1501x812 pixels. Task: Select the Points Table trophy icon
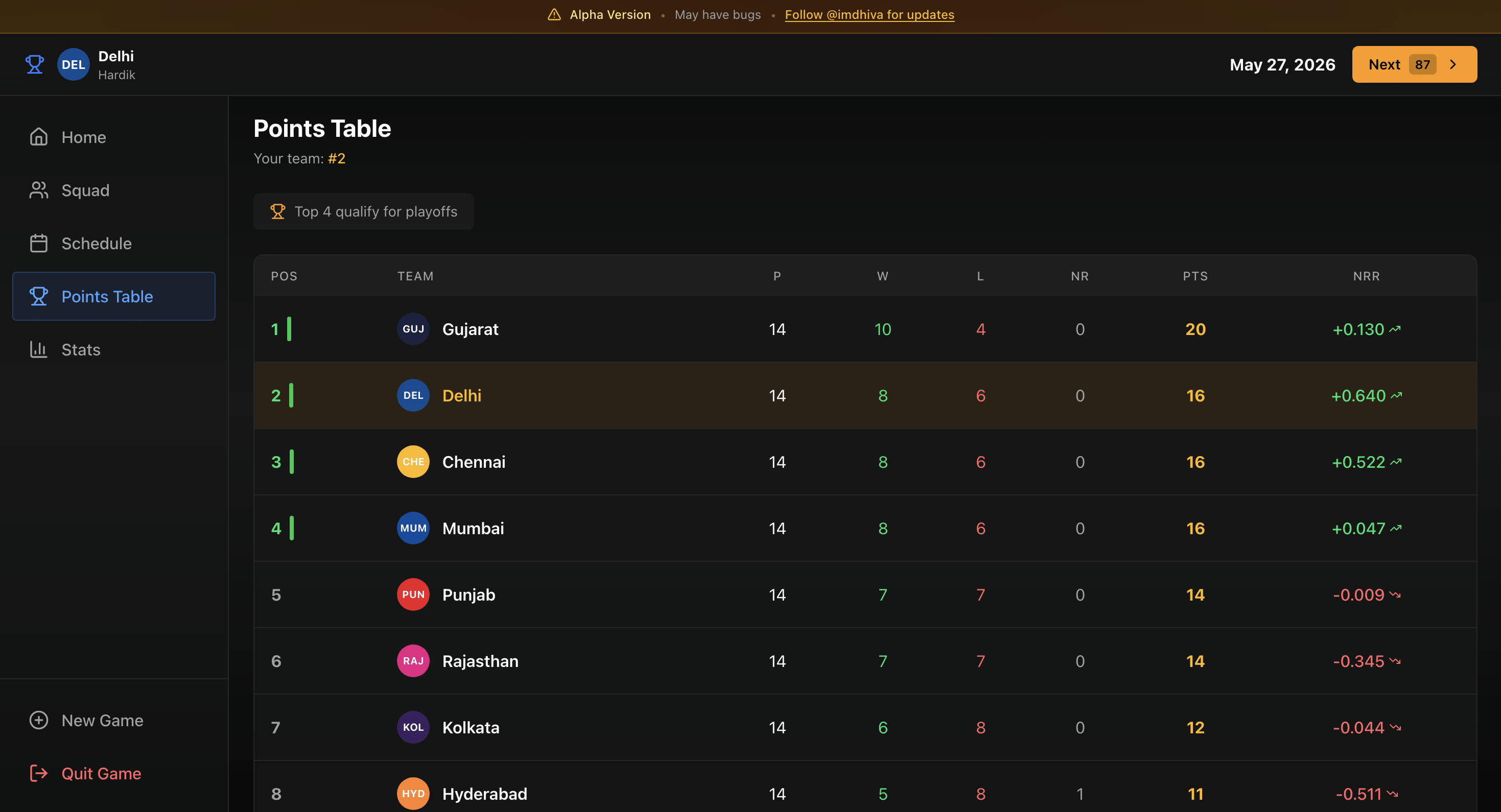pos(38,296)
